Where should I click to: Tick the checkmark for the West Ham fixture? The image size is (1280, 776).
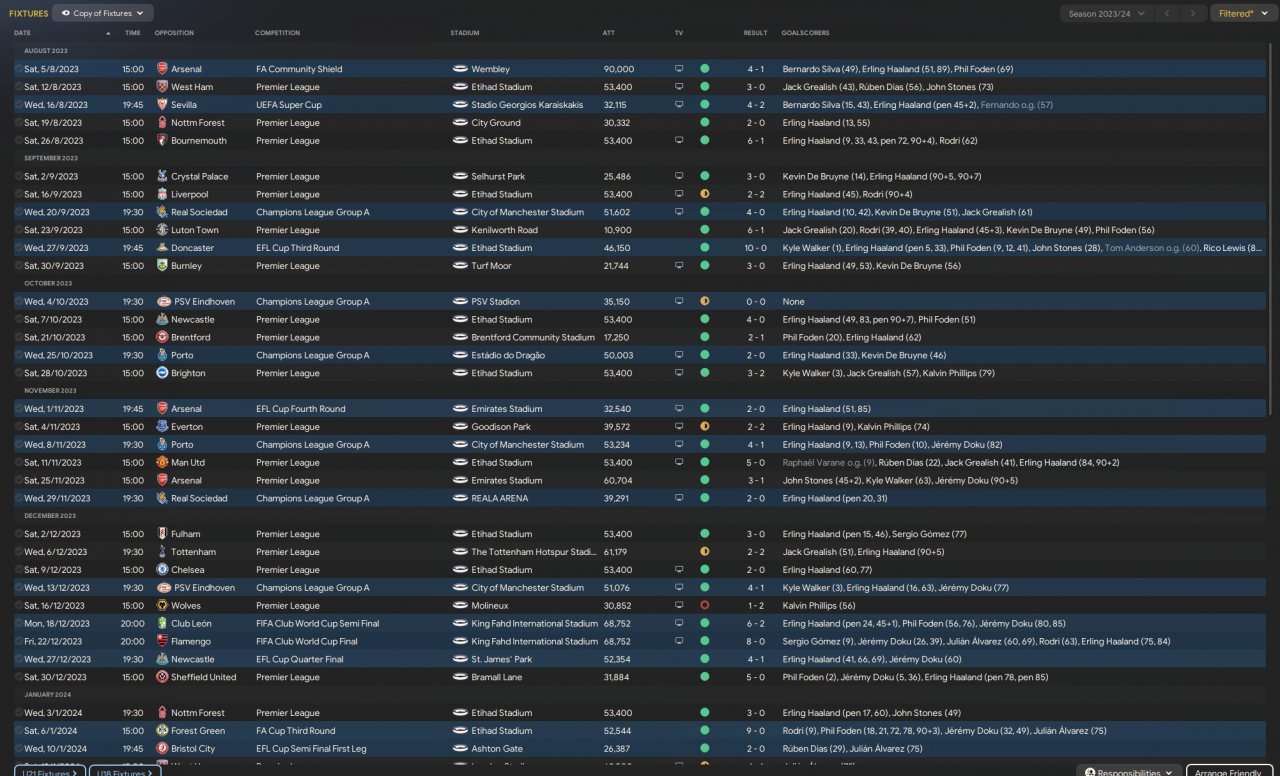tap(18, 87)
